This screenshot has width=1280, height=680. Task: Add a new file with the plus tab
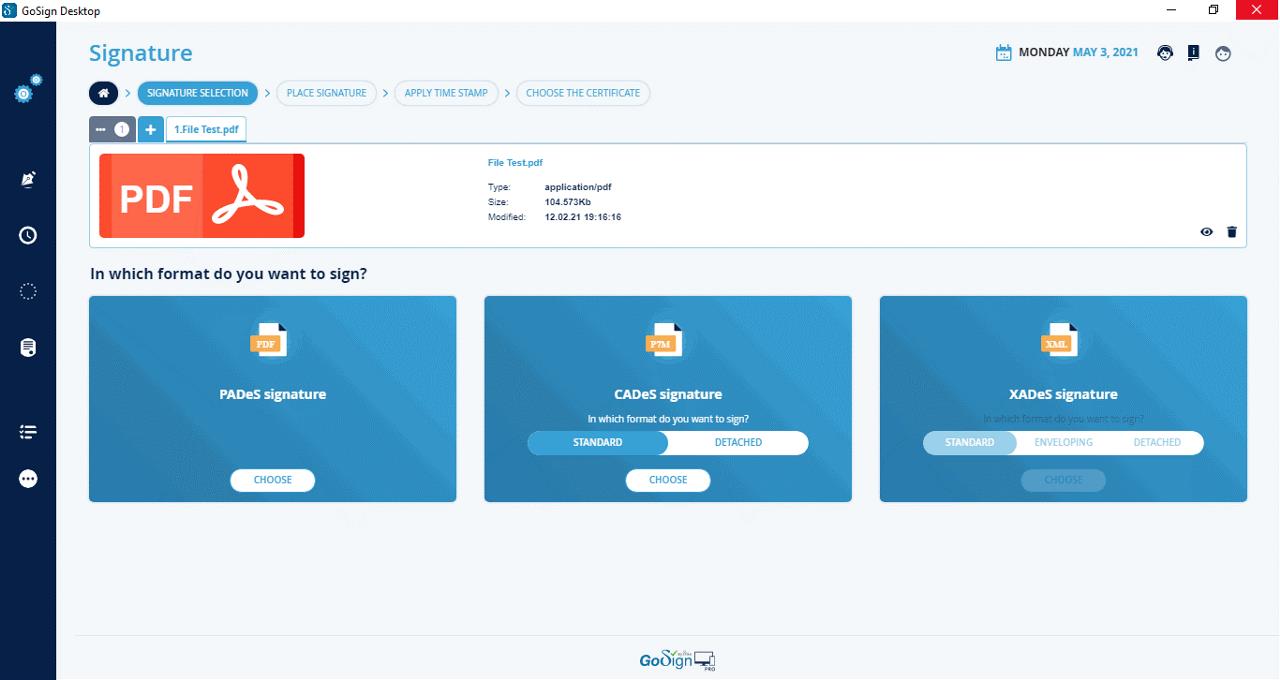point(150,128)
